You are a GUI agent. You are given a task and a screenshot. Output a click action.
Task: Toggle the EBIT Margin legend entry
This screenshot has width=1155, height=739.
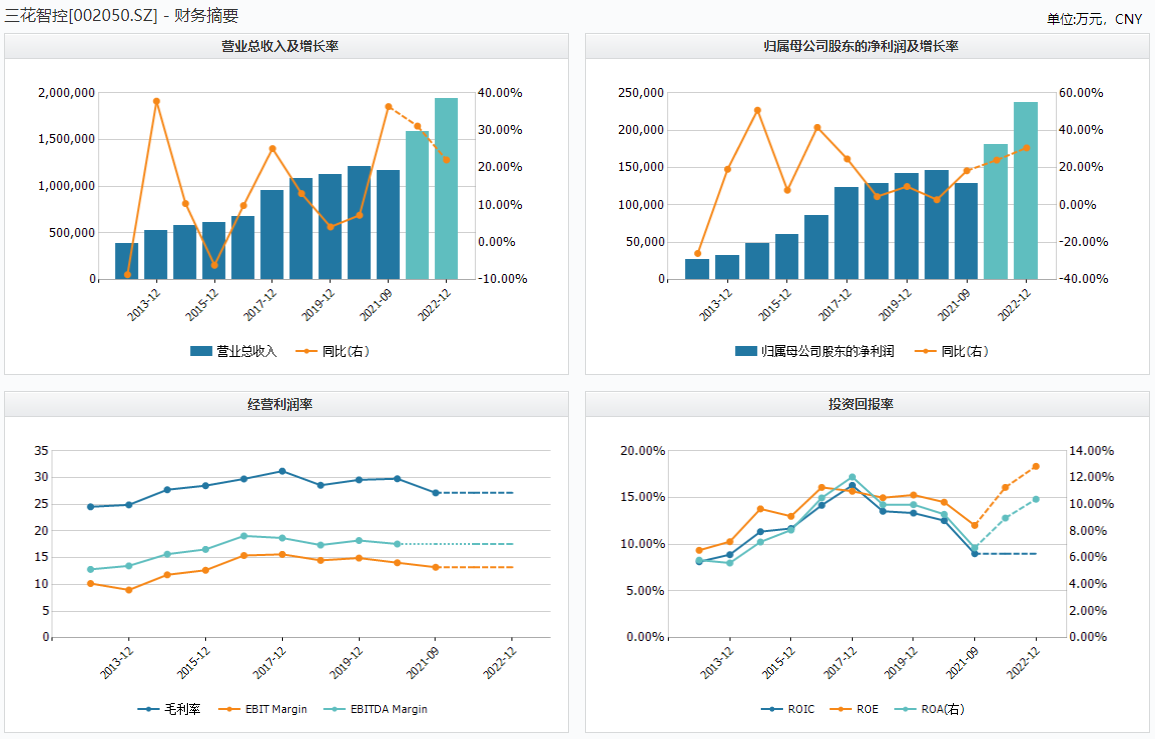(x=263, y=710)
